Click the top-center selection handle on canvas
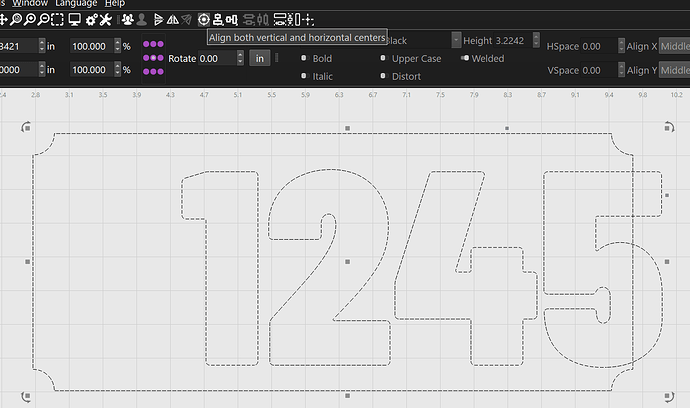The height and width of the screenshot is (408, 690). (347, 128)
